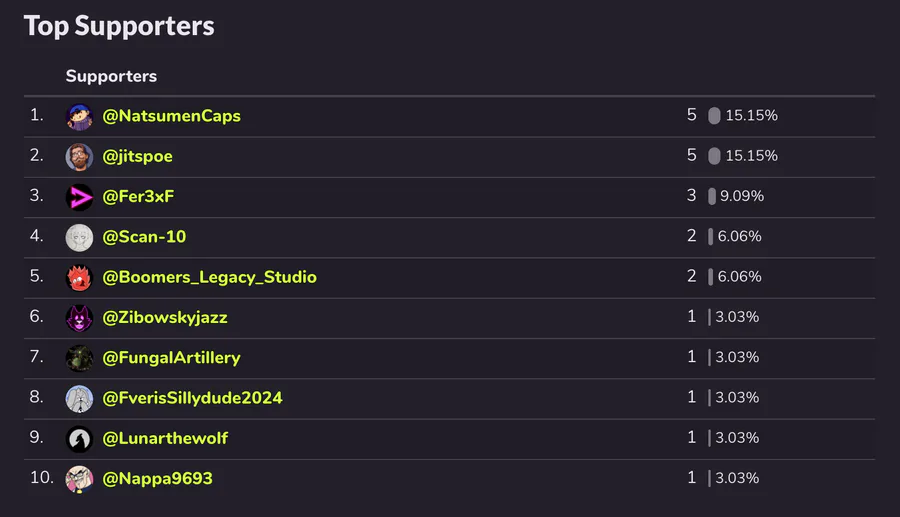Open @FverisSillydude2024 username link

tap(193, 398)
